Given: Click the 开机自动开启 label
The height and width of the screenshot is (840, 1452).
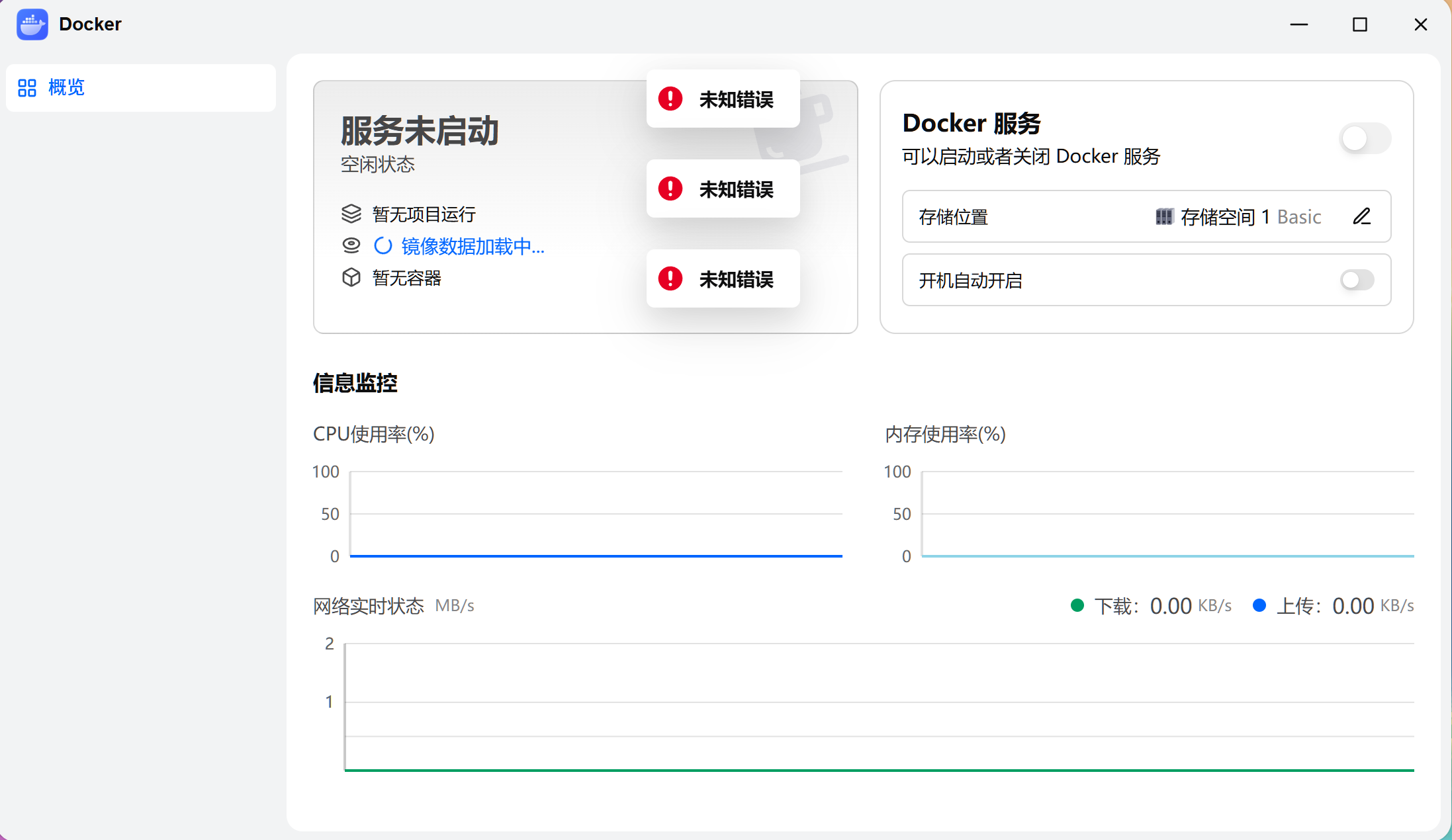Looking at the screenshot, I should pyautogui.click(x=970, y=280).
